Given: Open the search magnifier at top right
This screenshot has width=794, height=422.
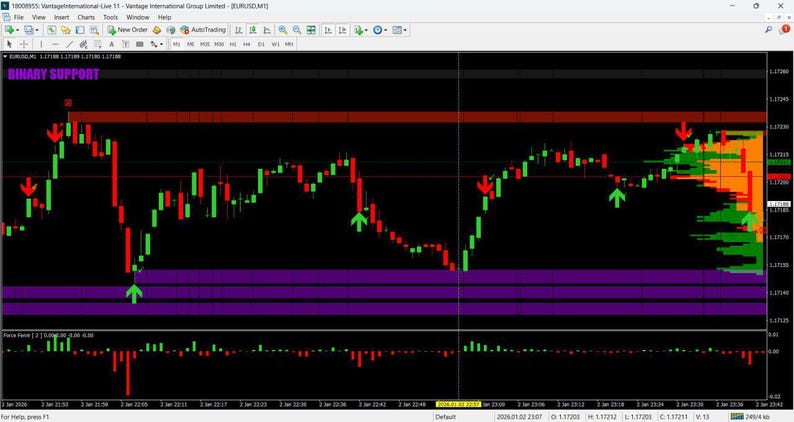Looking at the screenshot, I should [x=768, y=30].
